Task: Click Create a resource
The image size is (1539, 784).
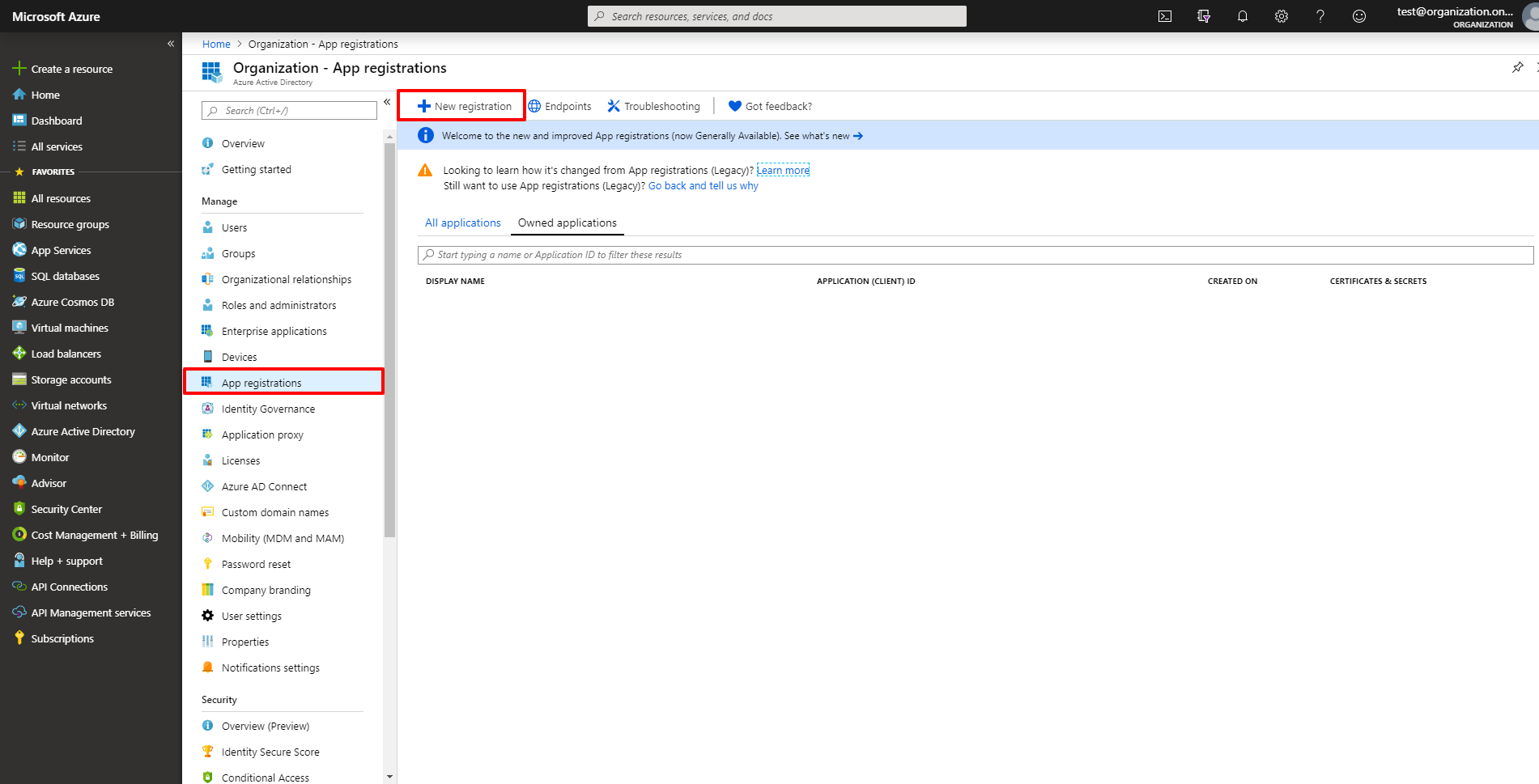Action: pyautogui.click(x=63, y=69)
